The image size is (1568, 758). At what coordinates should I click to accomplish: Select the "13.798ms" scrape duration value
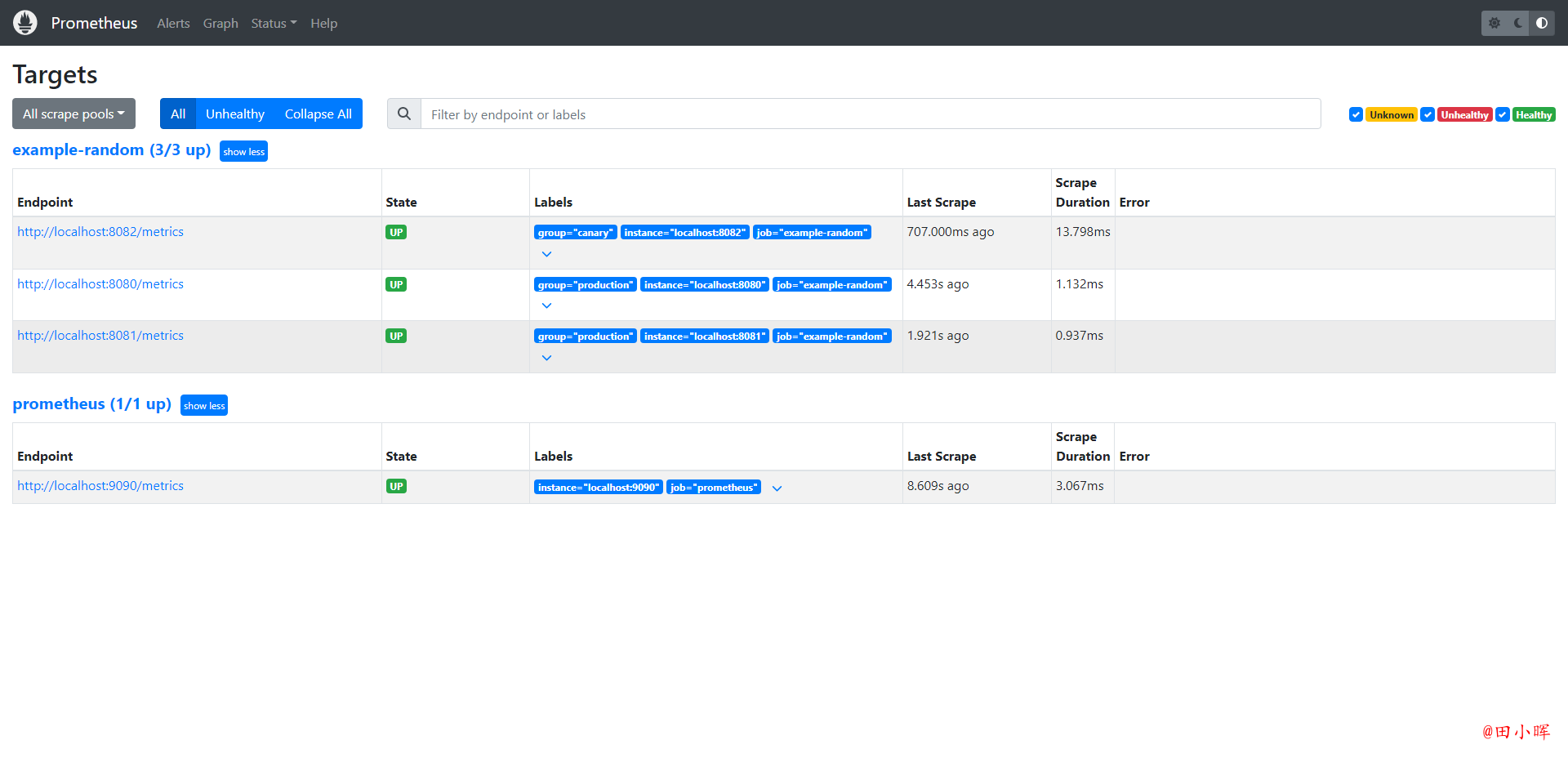tap(1083, 232)
